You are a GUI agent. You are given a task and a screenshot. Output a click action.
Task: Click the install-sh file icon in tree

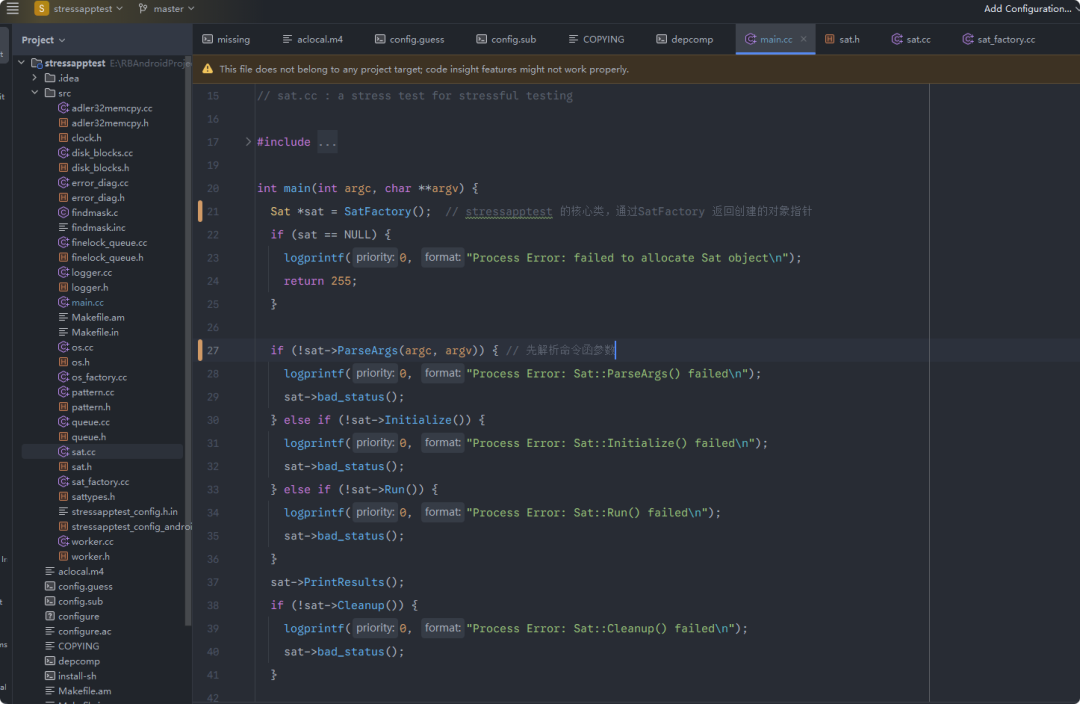[x=50, y=676]
